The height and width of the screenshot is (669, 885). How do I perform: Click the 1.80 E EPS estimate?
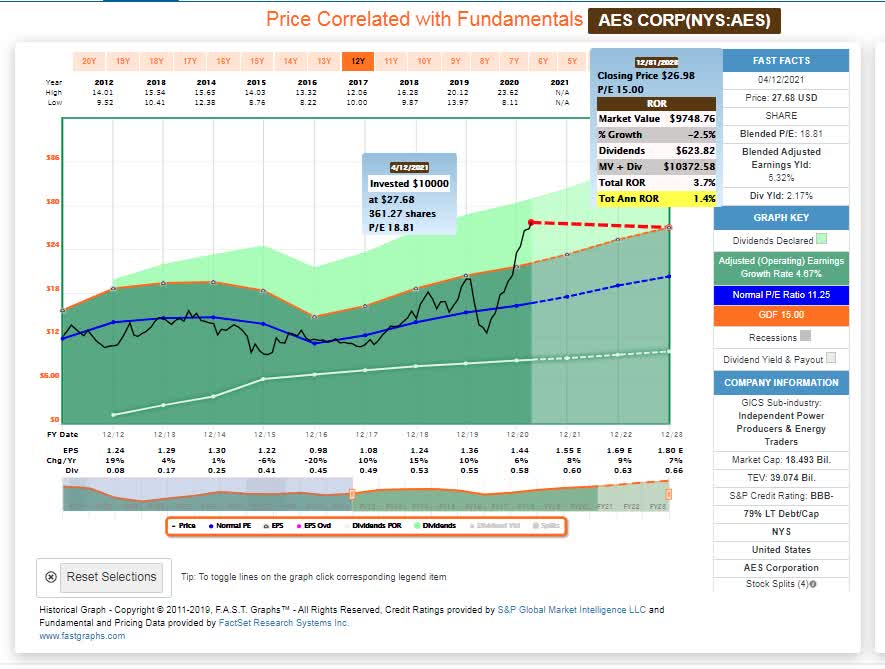click(x=670, y=451)
